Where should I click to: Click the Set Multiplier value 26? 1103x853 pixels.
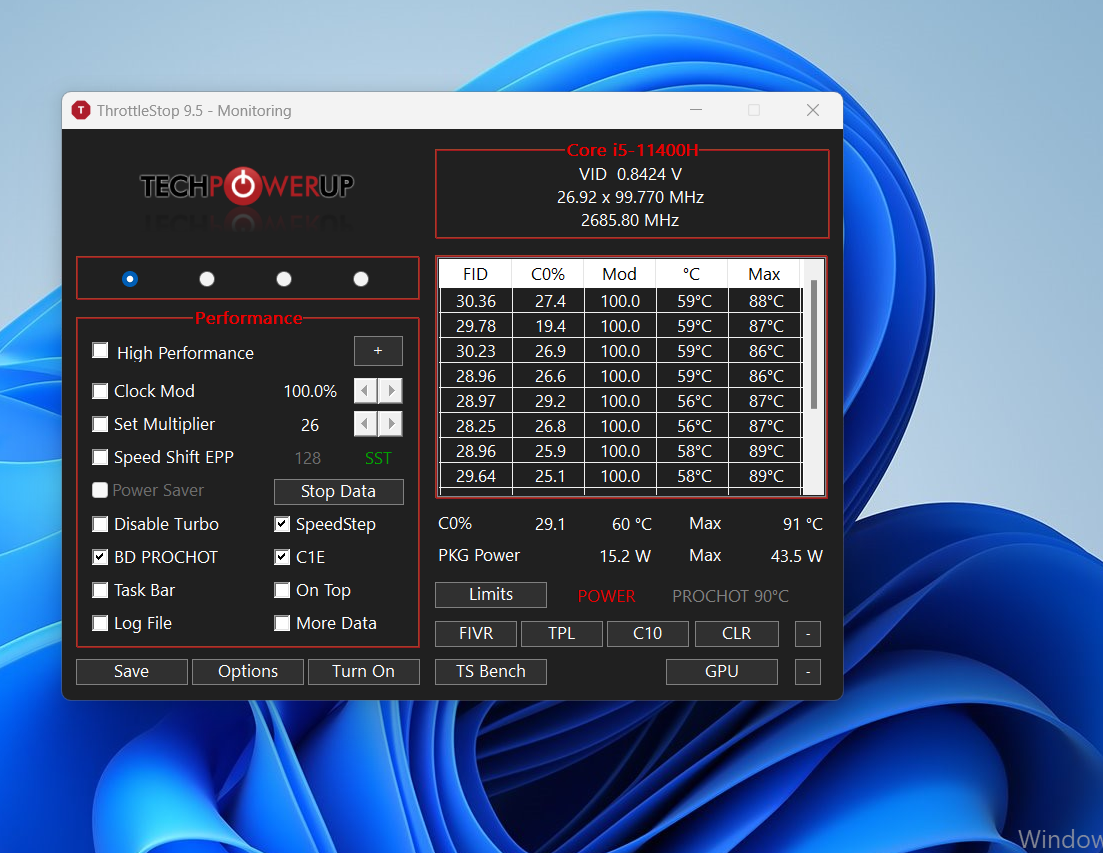(310, 425)
